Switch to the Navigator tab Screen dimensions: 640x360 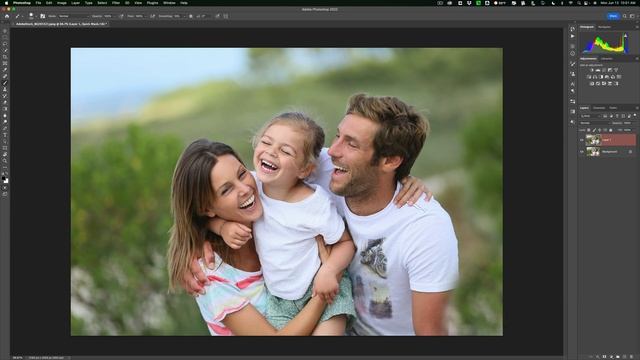click(604, 27)
